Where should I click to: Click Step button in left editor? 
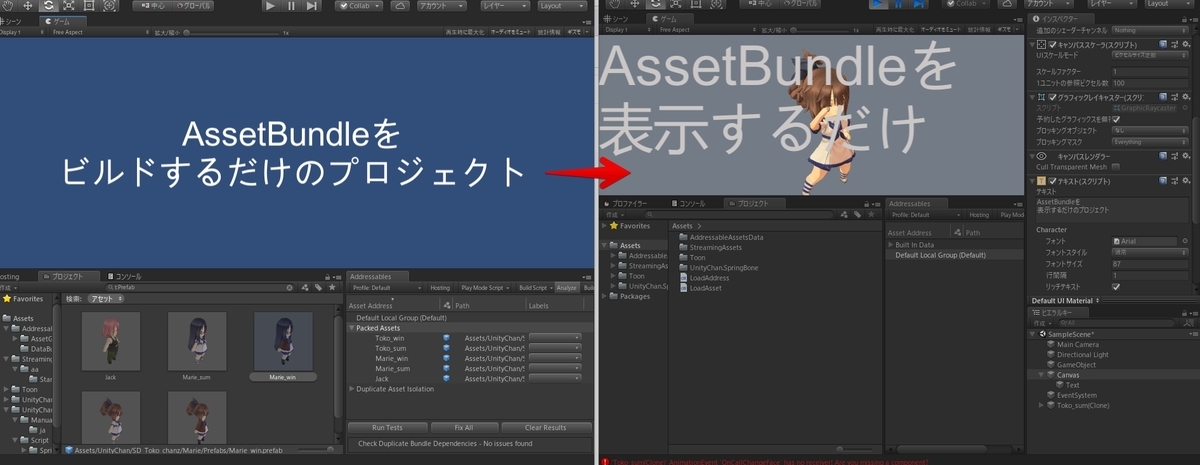(312, 5)
